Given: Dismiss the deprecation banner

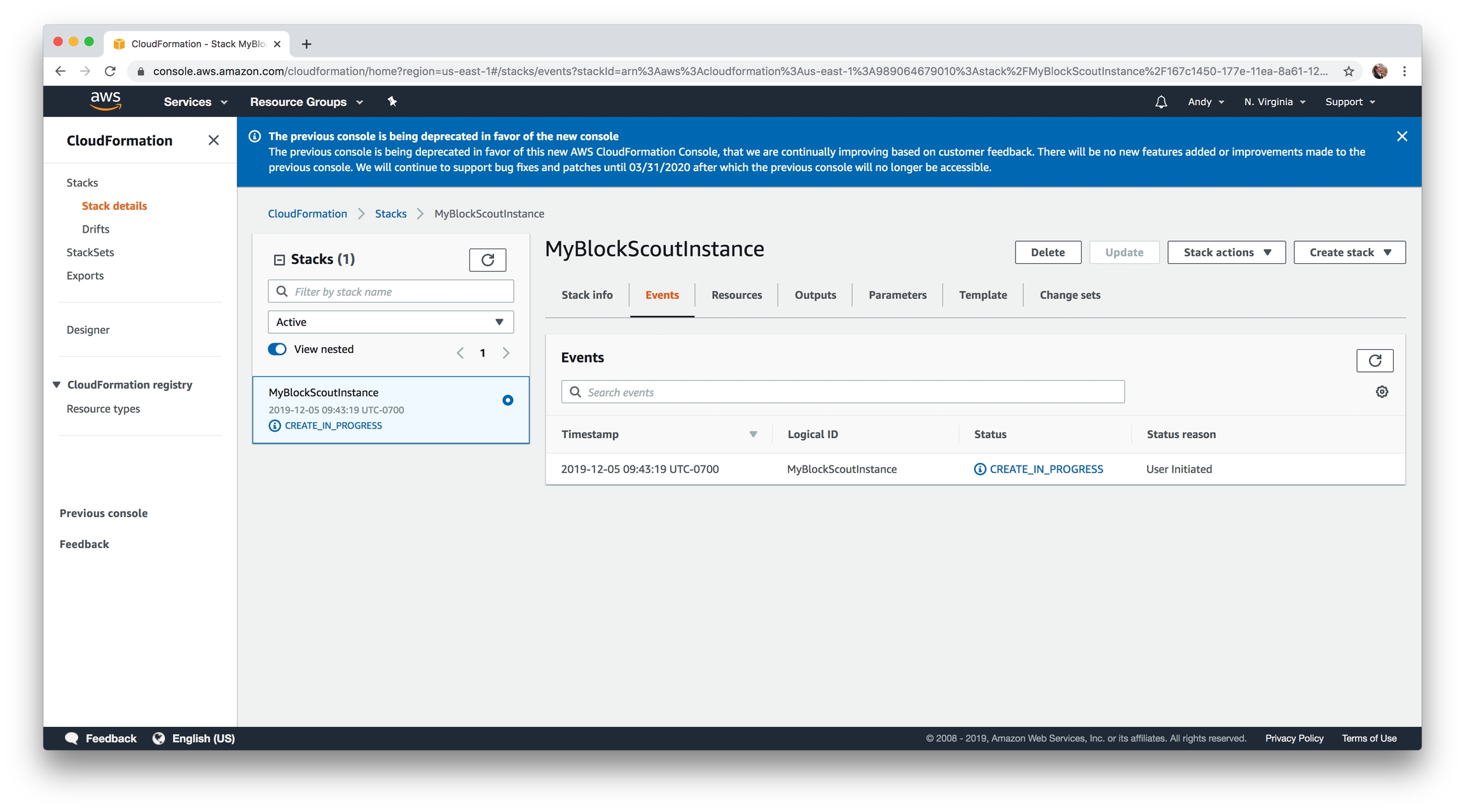Looking at the screenshot, I should point(1402,136).
